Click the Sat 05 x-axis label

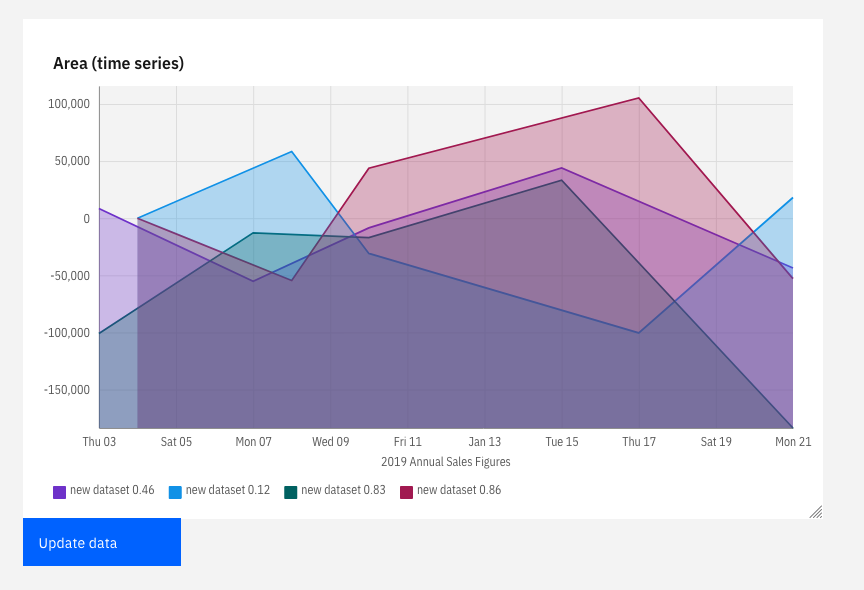click(176, 442)
